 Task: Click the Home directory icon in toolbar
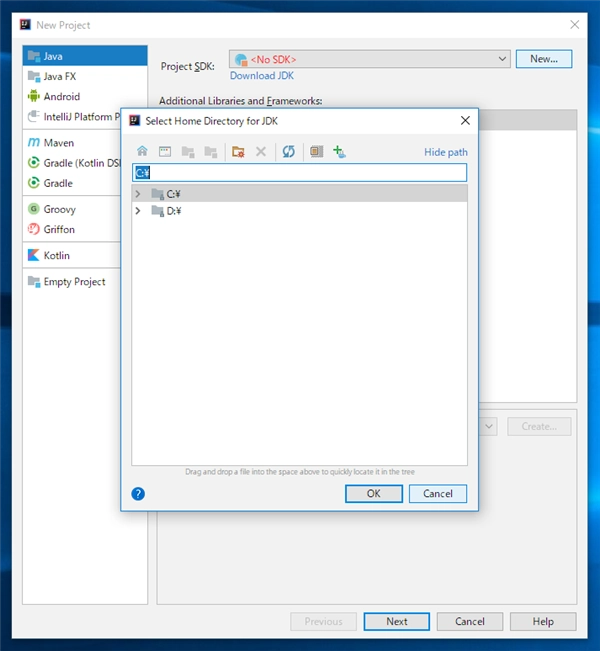(142, 151)
